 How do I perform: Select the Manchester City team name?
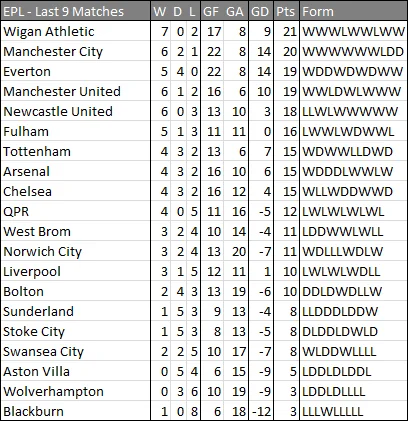[x=53, y=52]
